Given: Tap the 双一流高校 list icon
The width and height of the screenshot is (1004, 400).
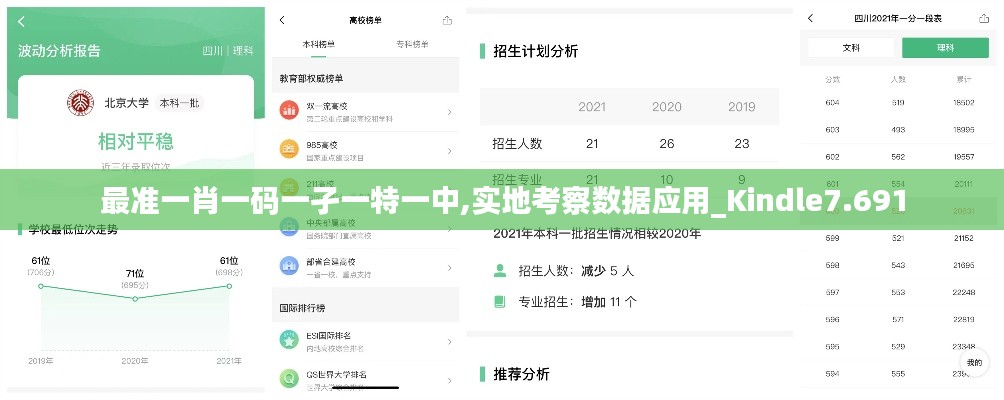Looking at the screenshot, I should [289, 111].
